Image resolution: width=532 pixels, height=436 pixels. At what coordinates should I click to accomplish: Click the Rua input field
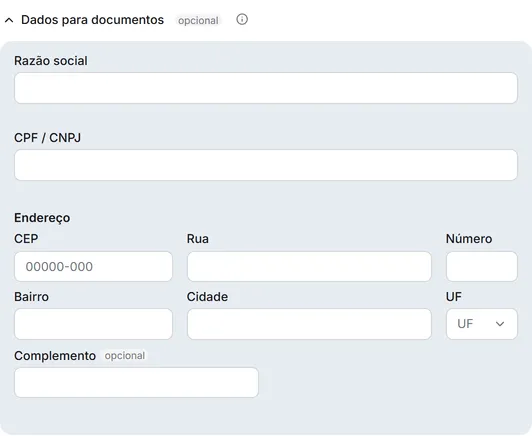[x=309, y=266]
